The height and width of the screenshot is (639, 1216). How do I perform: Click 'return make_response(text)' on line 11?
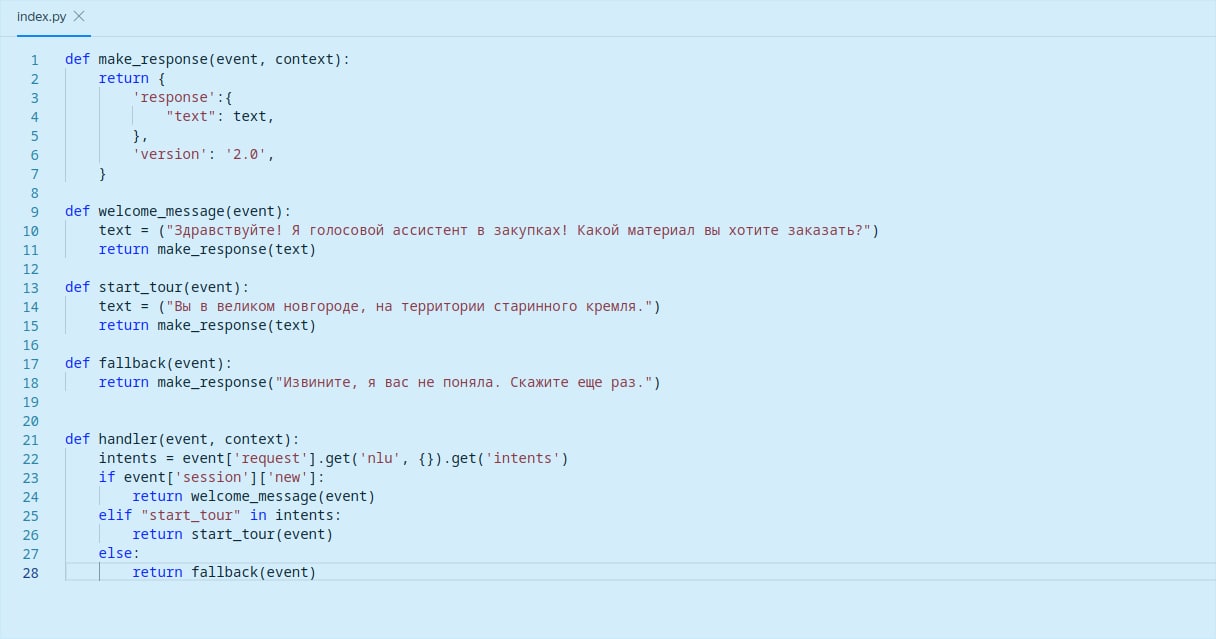pos(208,250)
